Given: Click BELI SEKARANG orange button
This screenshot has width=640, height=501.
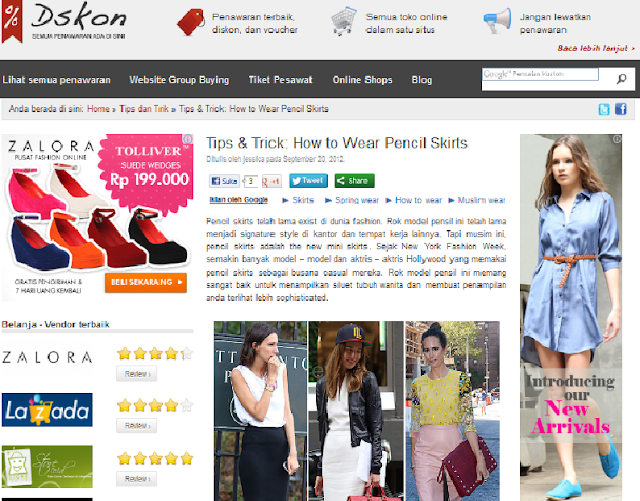Looking at the screenshot, I should pos(146,283).
